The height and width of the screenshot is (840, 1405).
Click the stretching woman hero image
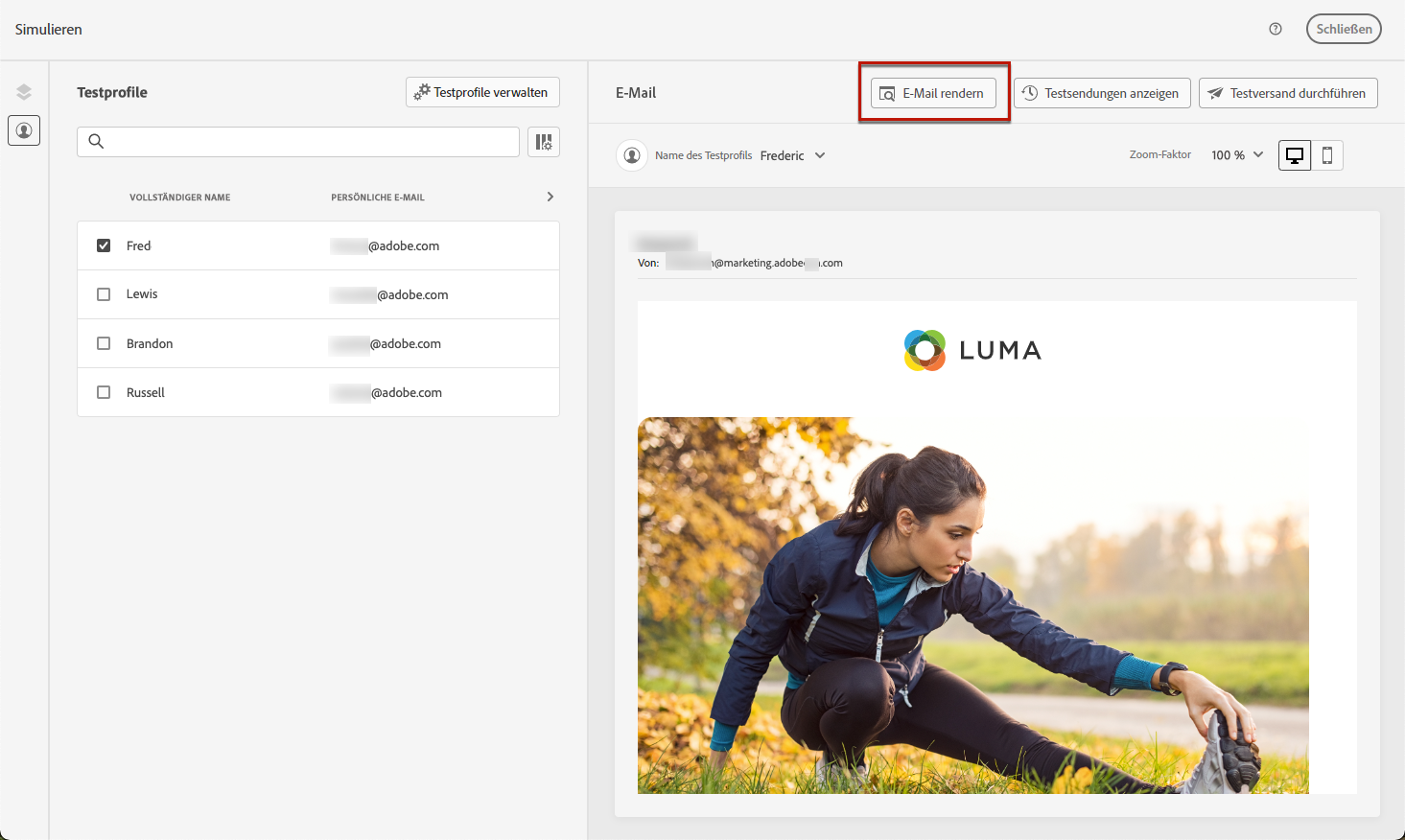972,605
